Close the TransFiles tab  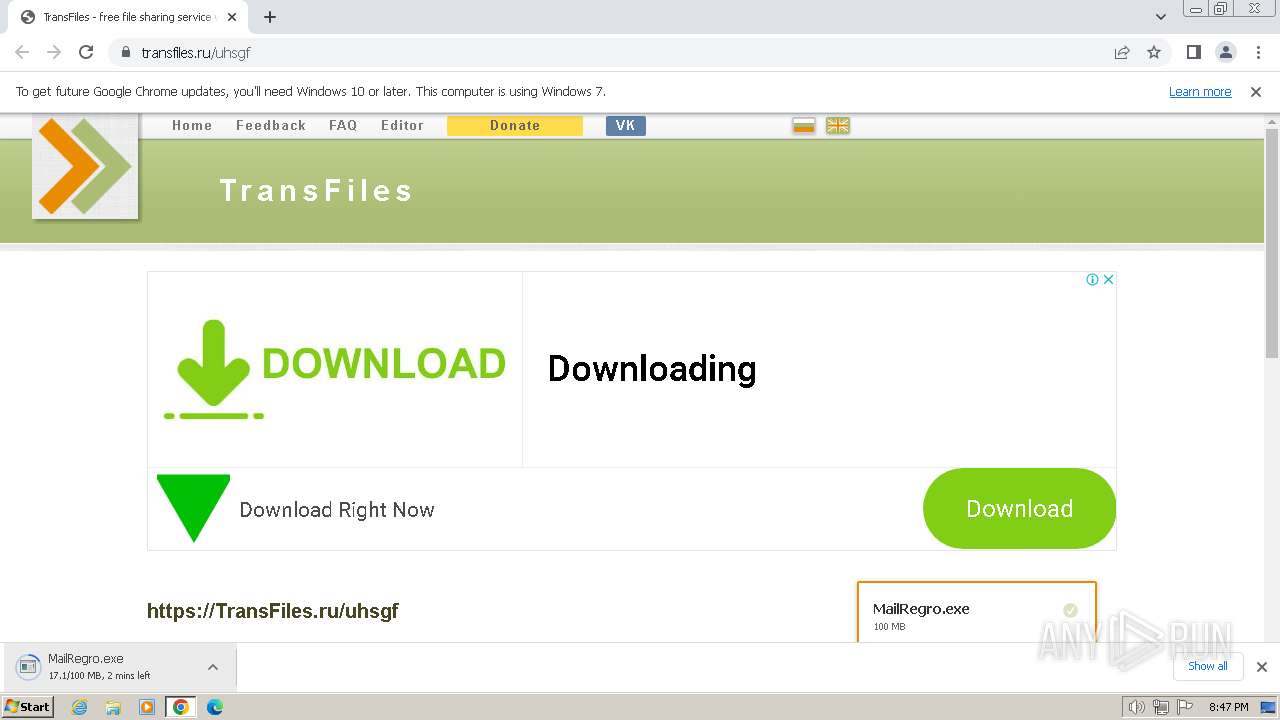tap(232, 17)
